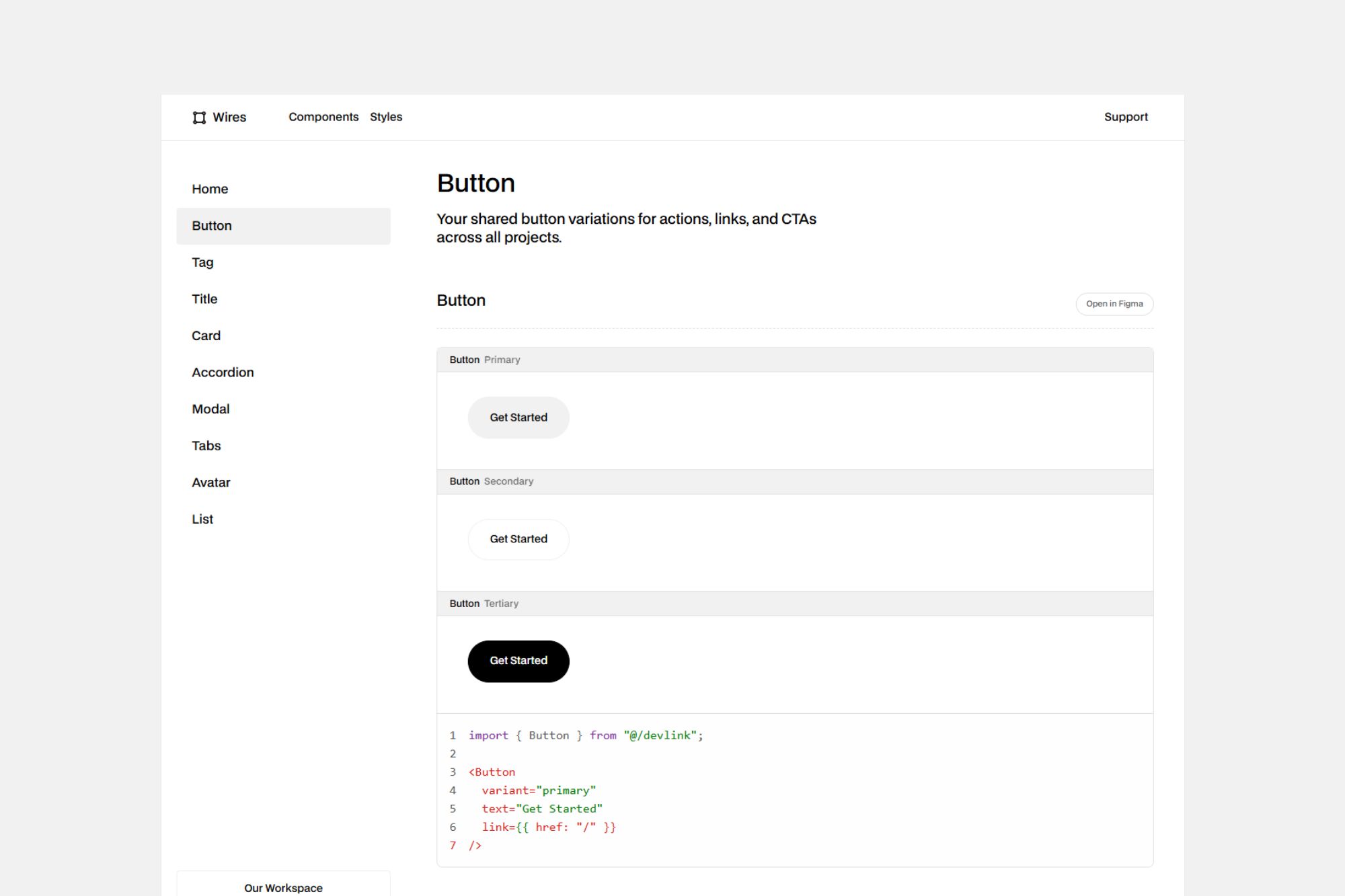Click Our Workspace at sidebar bottom
The width and height of the screenshot is (1345, 896).
(283, 887)
